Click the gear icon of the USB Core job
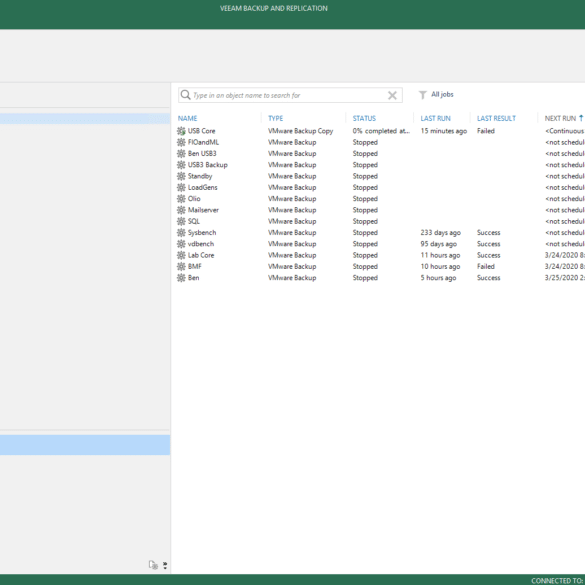The width and height of the screenshot is (585, 585). 181,131
